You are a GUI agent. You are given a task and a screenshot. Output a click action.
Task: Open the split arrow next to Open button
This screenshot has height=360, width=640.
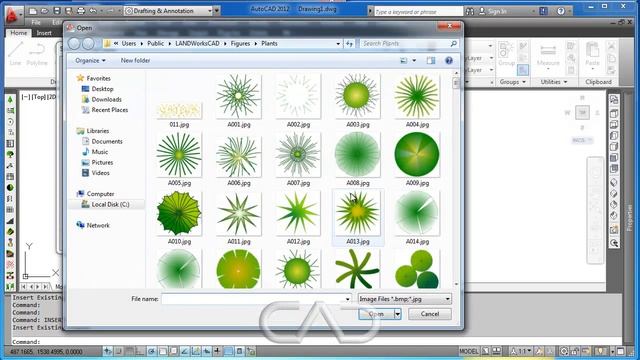point(398,314)
